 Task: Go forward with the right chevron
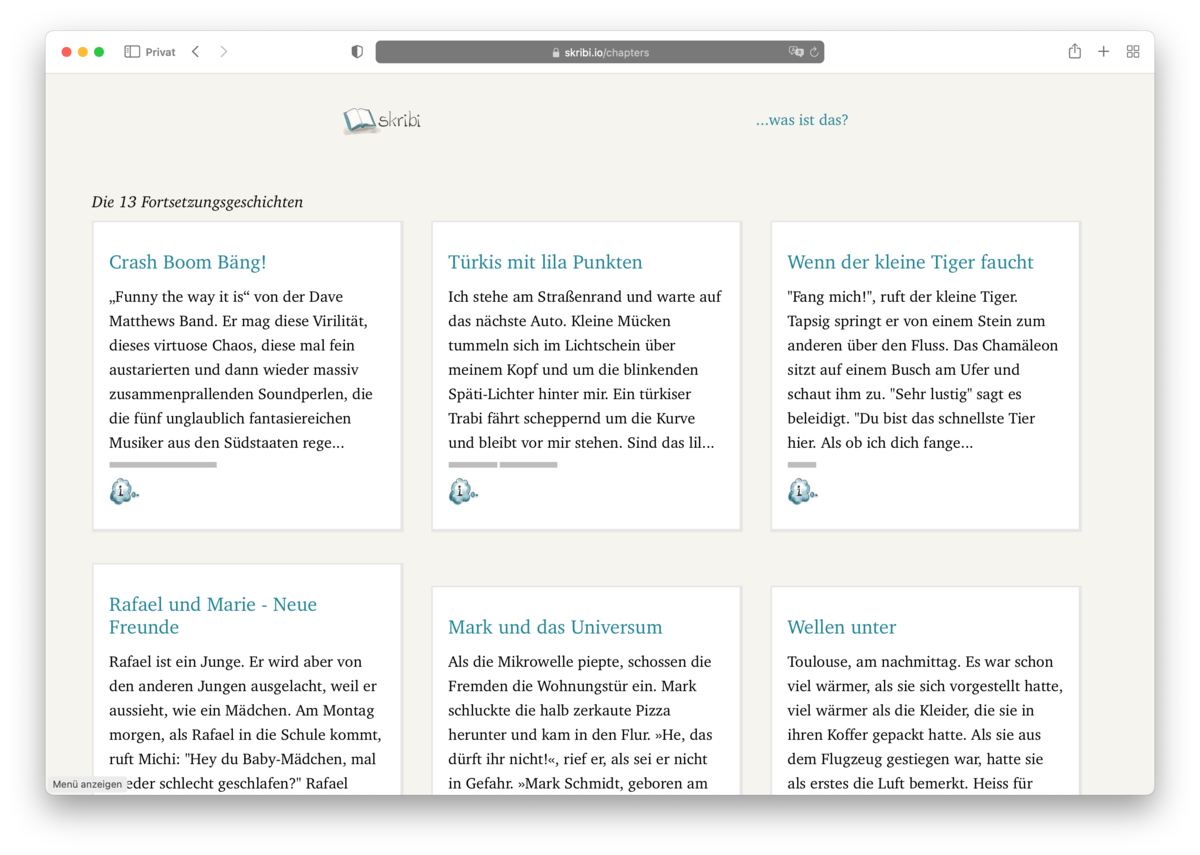224,52
